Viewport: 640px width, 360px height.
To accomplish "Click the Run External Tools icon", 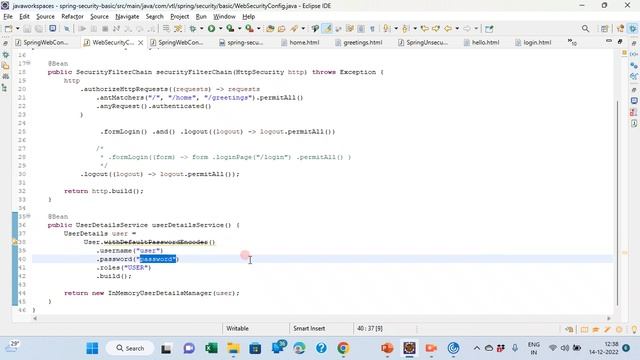I will click(249, 29).
